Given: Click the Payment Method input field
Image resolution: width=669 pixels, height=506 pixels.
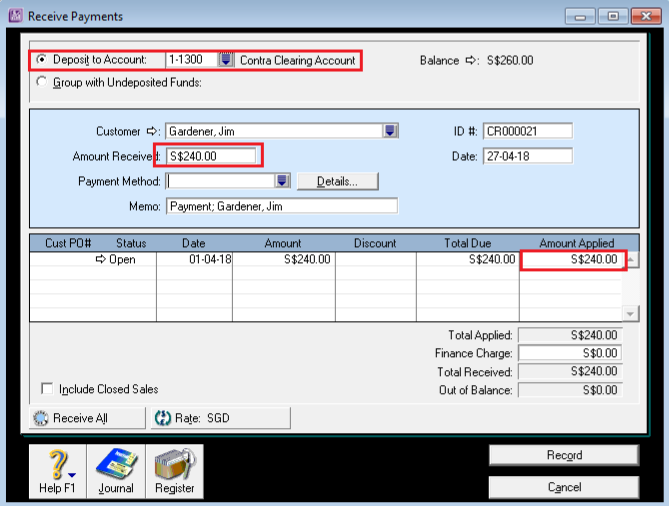Looking at the screenshot, I should [221, 181].
